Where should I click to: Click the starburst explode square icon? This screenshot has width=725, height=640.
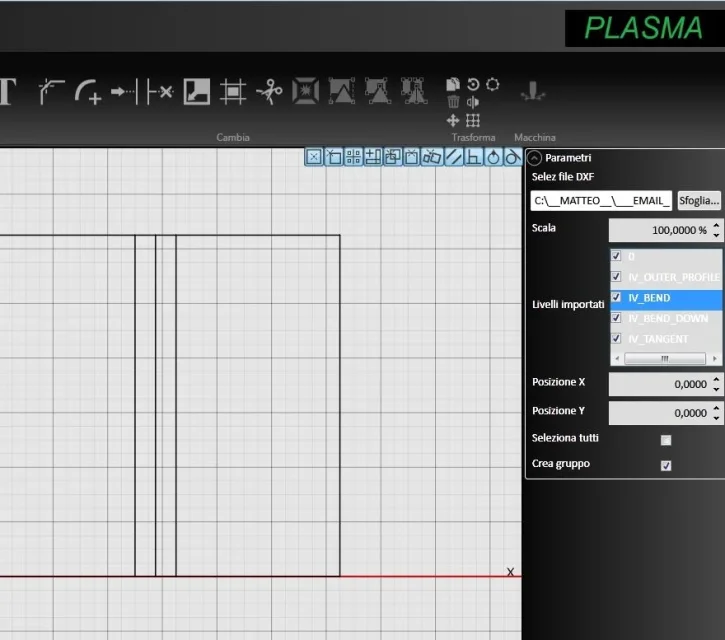pos(306,91)
